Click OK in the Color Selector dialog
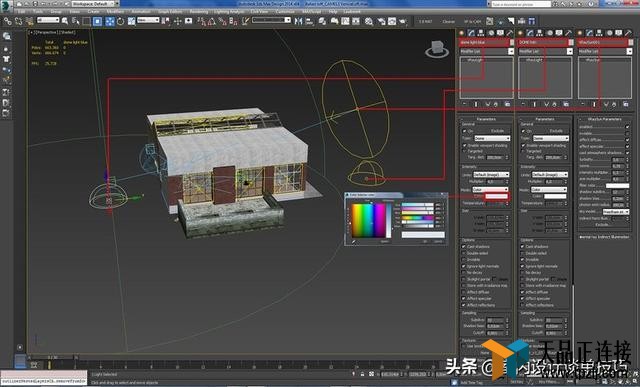This screenshot has height=387, width=640. pyautogui.click(x=425, y=242)
